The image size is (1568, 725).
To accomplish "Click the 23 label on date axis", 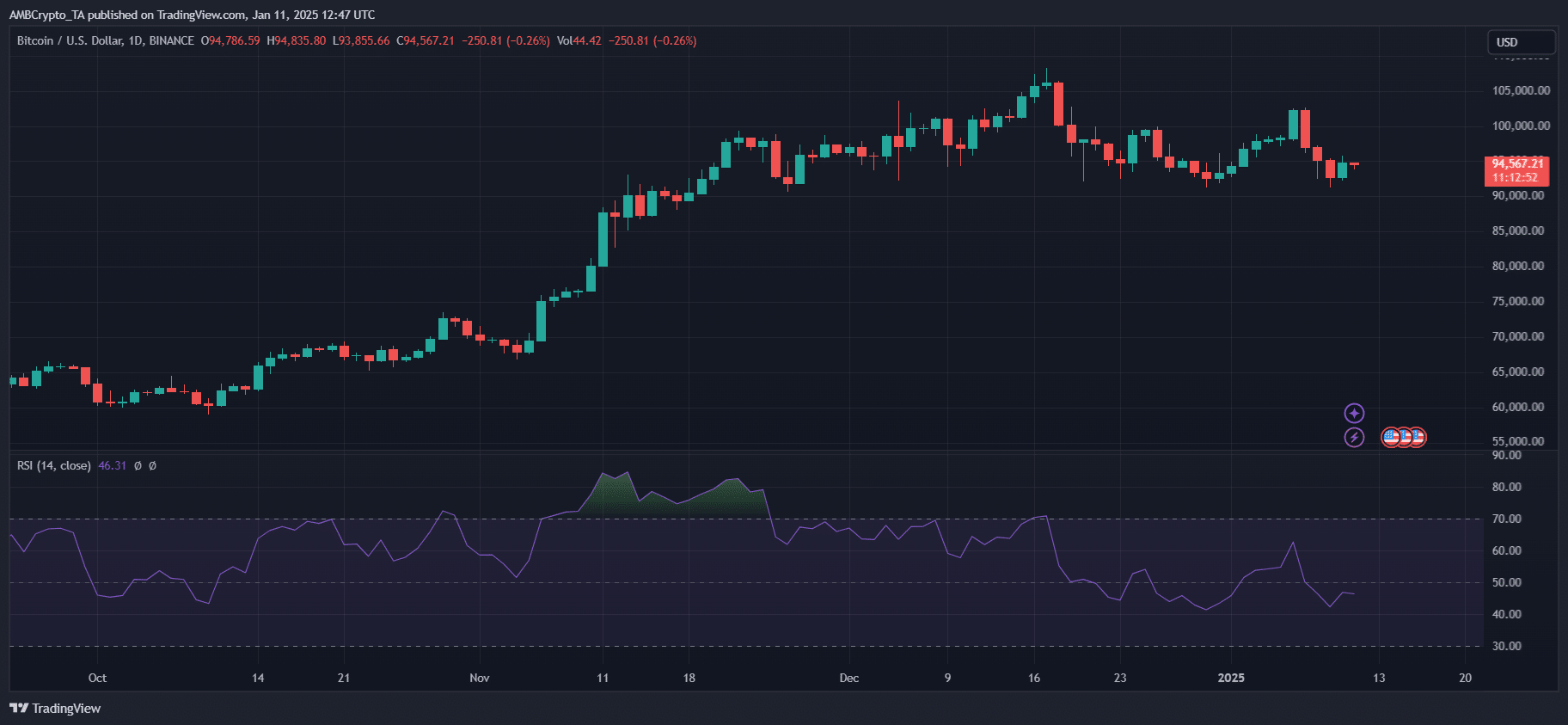I will click(1120, 678).
